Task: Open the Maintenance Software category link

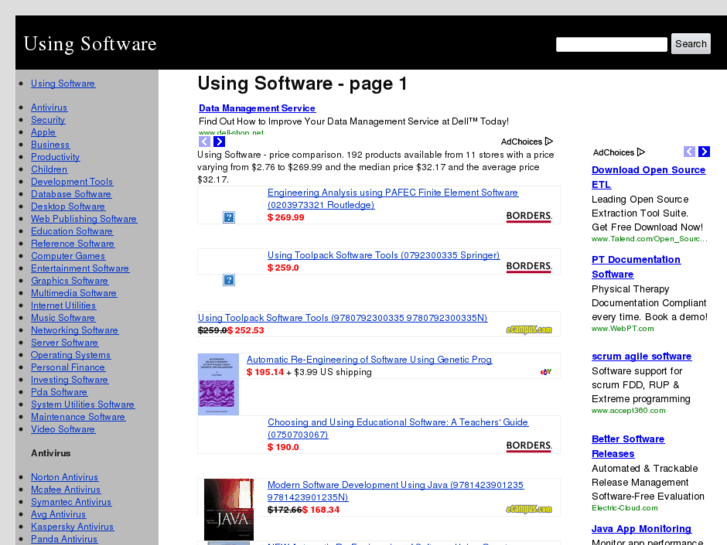Action: coord(78,417)
